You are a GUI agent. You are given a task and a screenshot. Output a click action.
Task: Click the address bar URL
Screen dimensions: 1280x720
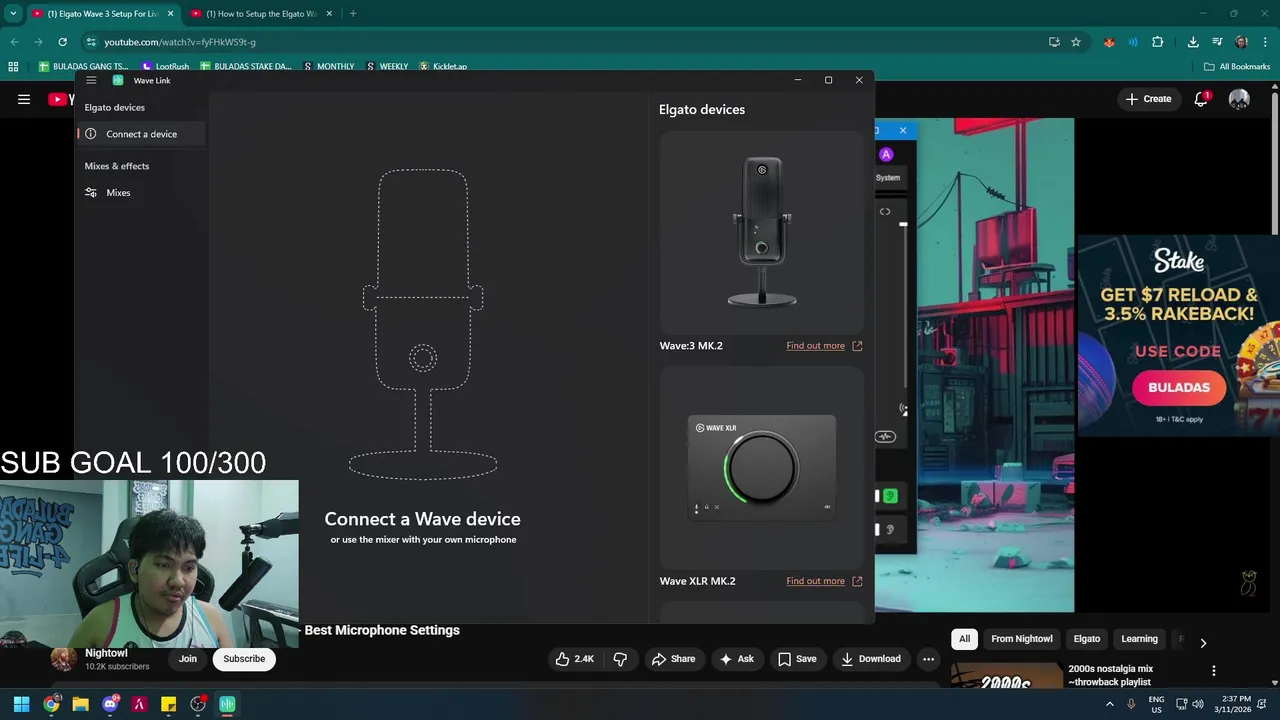click(180, 42)
